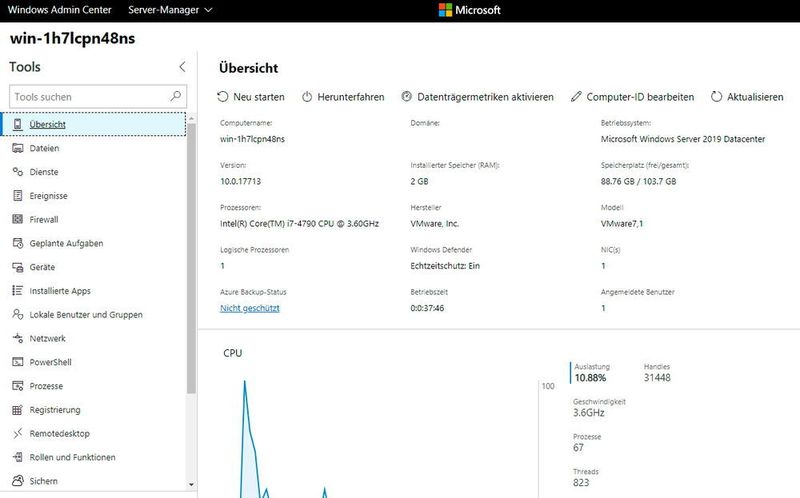Open the Übersicht tool
This screenshot has width=800, height=498.
[94, 124]
